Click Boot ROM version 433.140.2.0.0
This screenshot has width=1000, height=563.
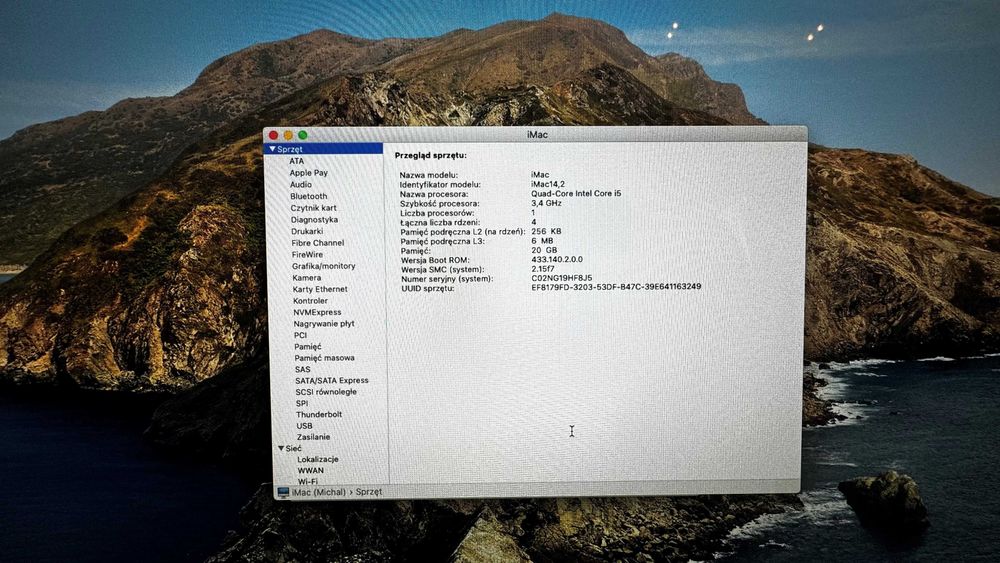pos(557,260)
